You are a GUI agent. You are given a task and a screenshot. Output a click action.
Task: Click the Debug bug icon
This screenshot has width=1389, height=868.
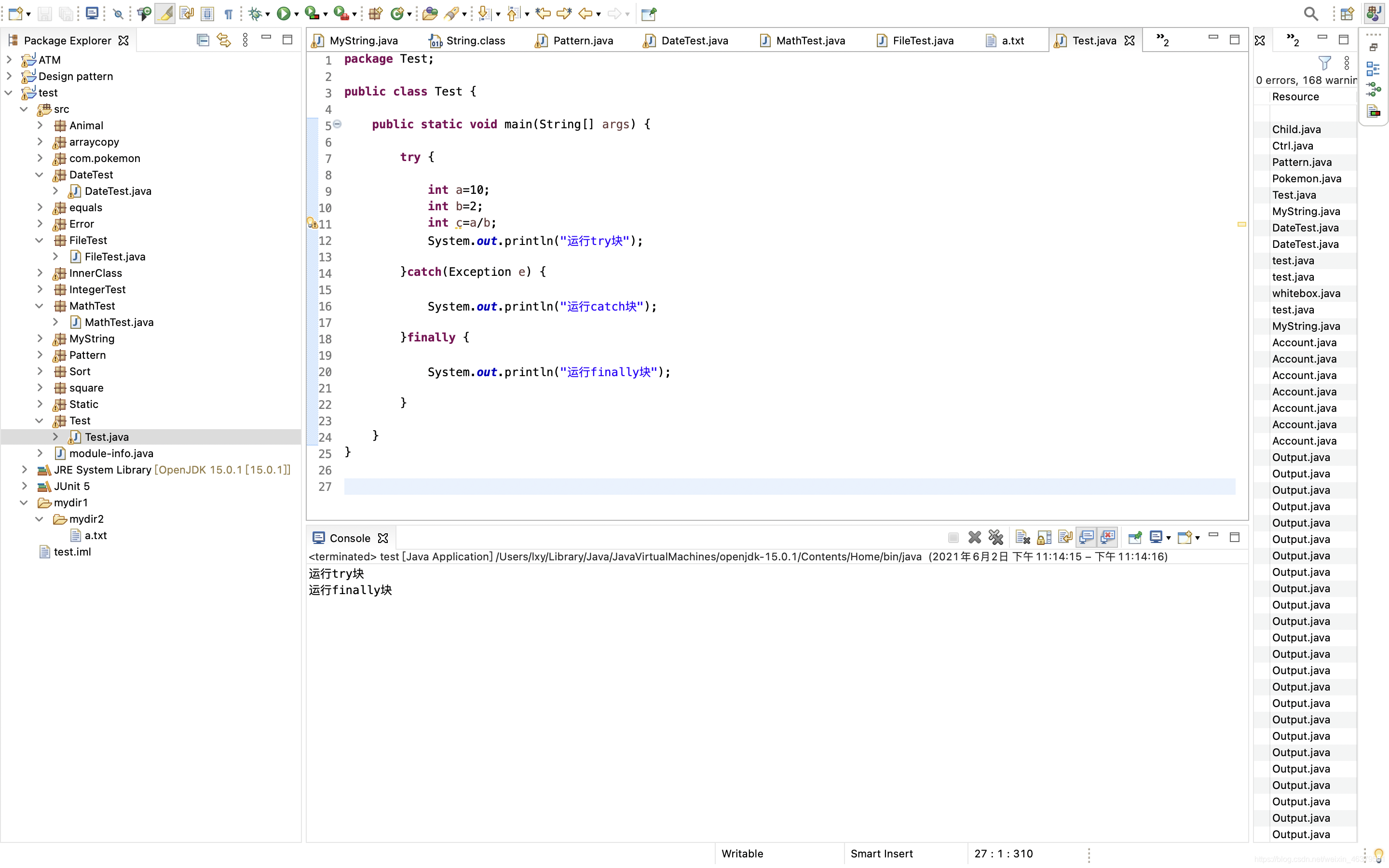point(255,13)
